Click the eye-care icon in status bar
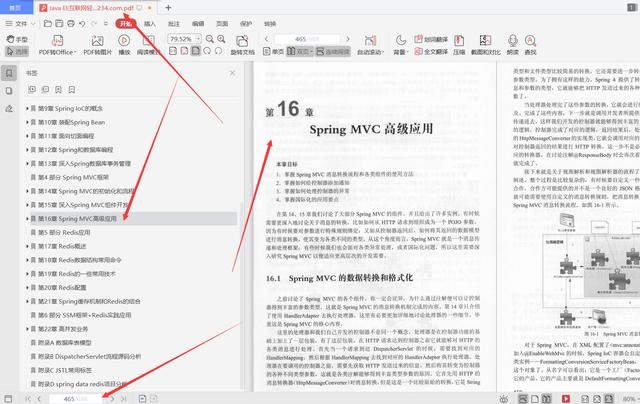The image size is (640, 404). (504, 399)
